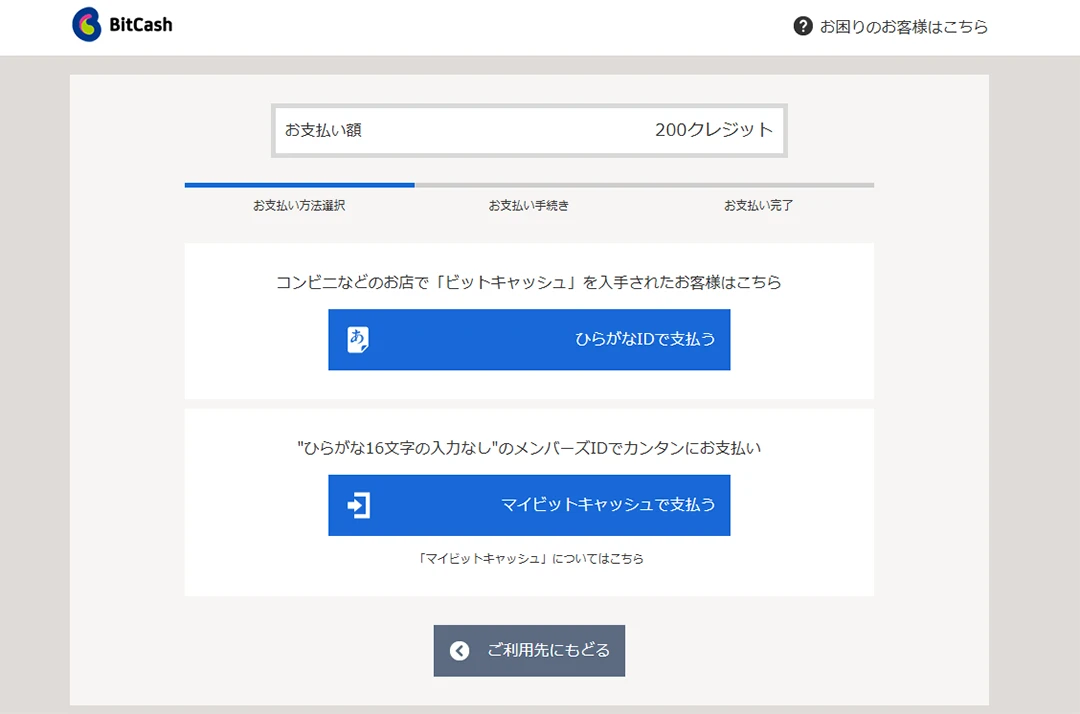
Task: Click the back chevron circle icon
Action: point(459,651)
